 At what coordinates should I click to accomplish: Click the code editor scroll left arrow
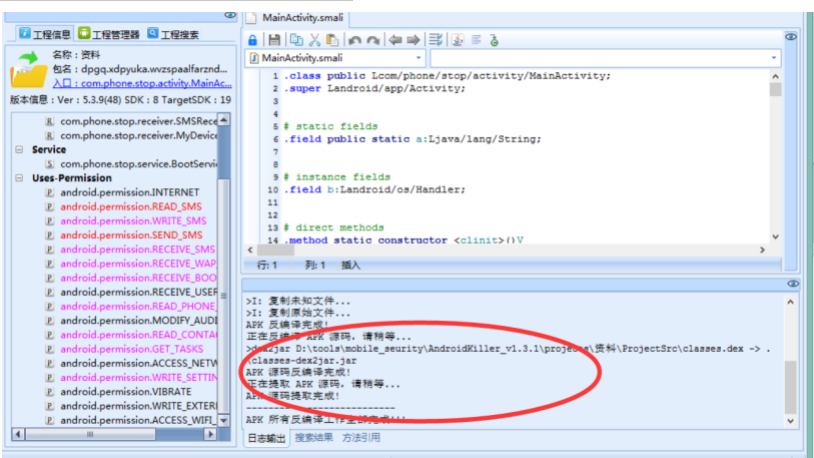250,250
